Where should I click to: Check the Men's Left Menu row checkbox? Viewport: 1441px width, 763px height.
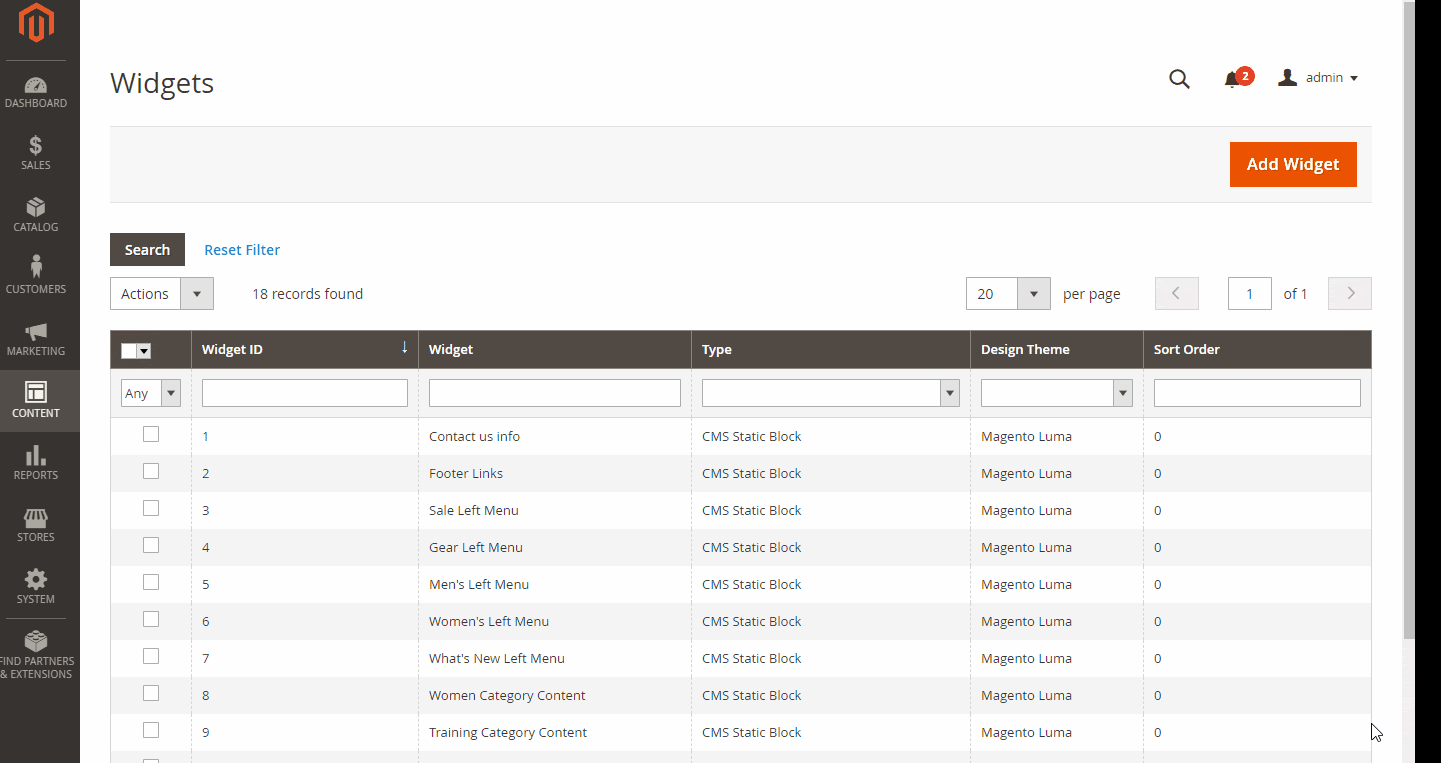click(151, 582)
